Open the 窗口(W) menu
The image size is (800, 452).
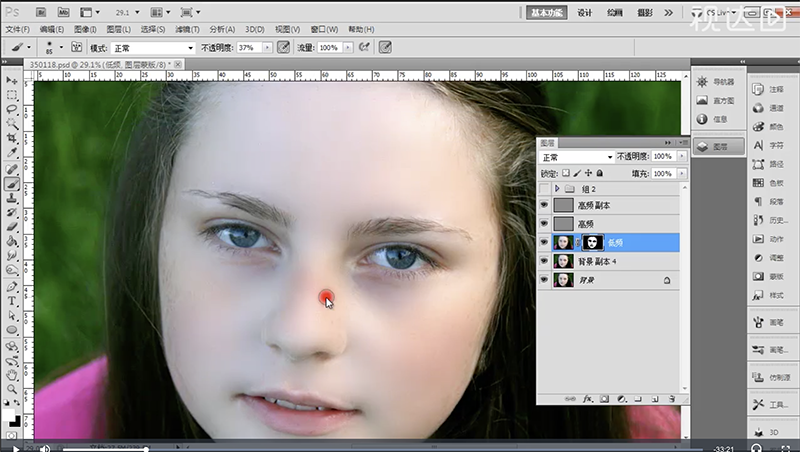point(324,30)
